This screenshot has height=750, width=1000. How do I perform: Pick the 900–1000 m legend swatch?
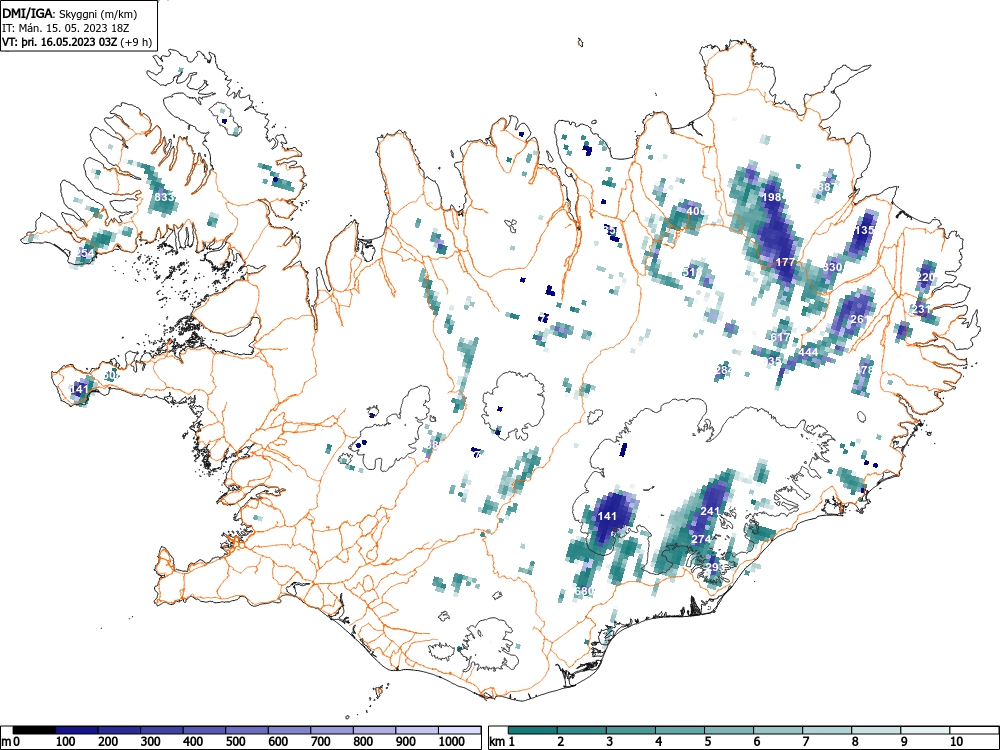(x=417, y=730)
